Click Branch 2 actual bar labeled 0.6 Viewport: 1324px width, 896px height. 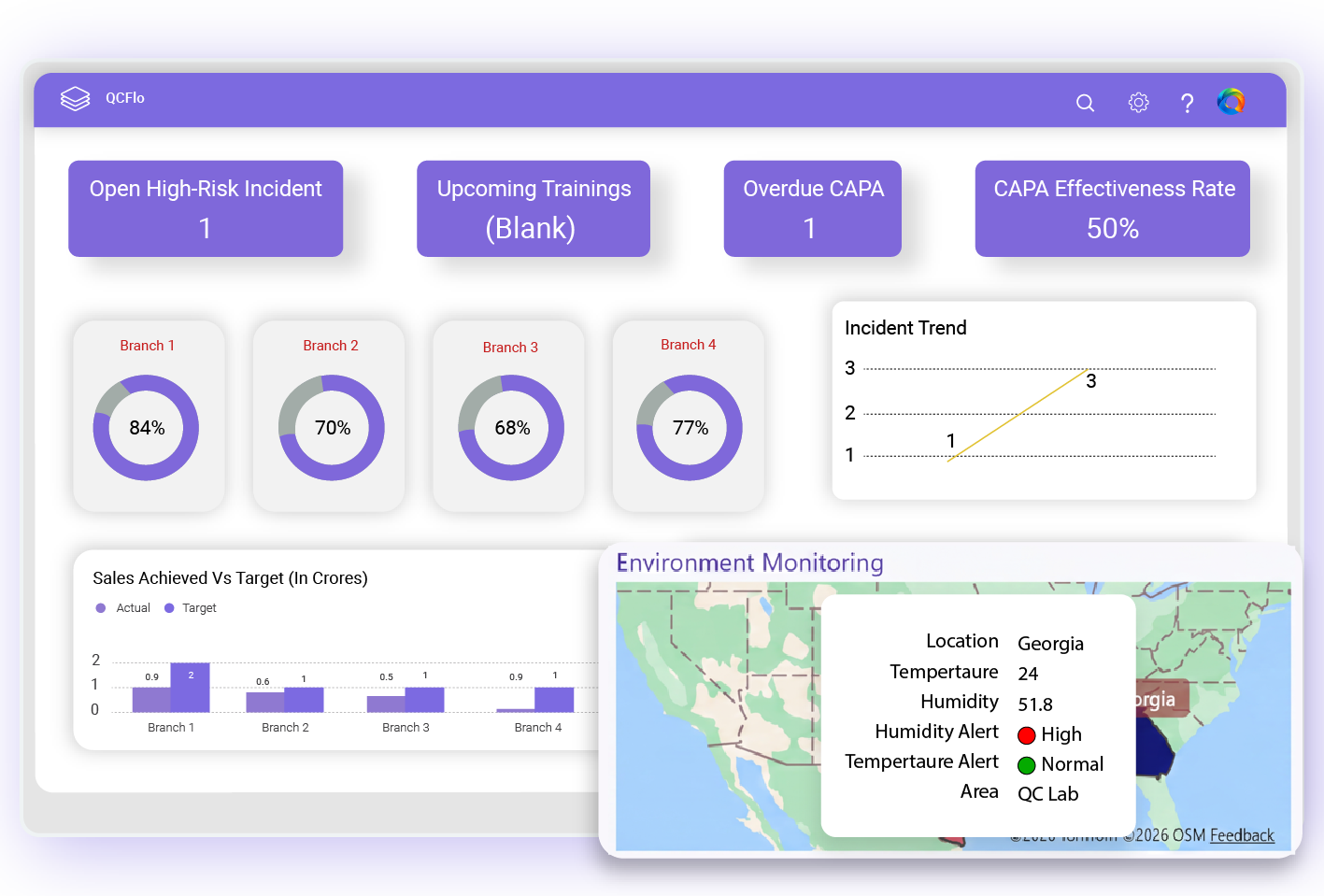click(x=265, y=703)
